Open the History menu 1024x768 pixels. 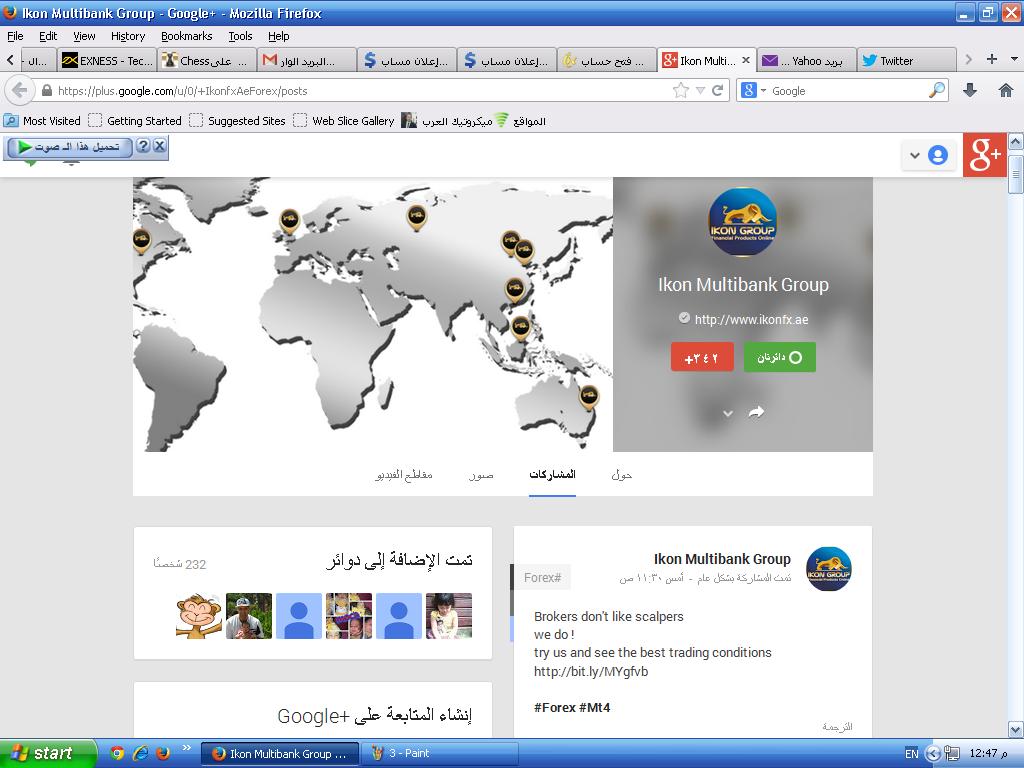[128, 36]
